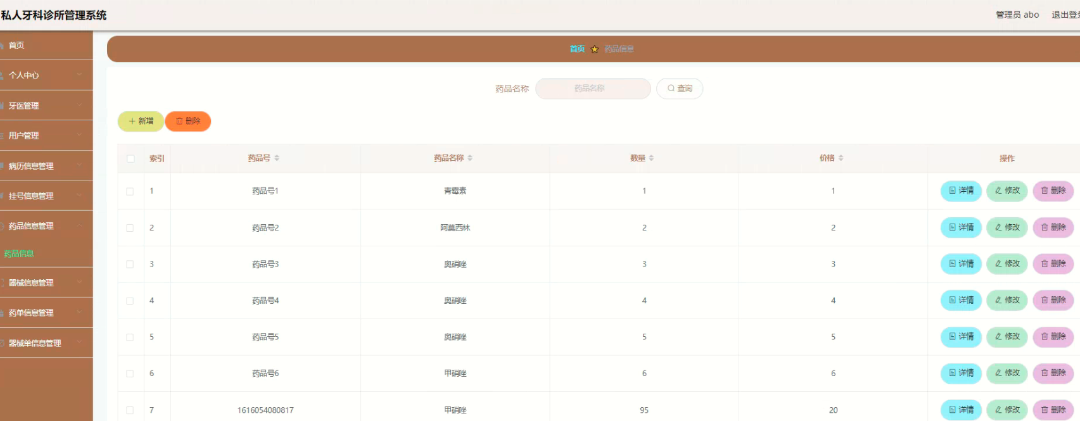Image resolution: width=1081 pixels, height=421 pixels.
Task: Check the checkbox for index 3 row
Action: (x=130, y=264)
